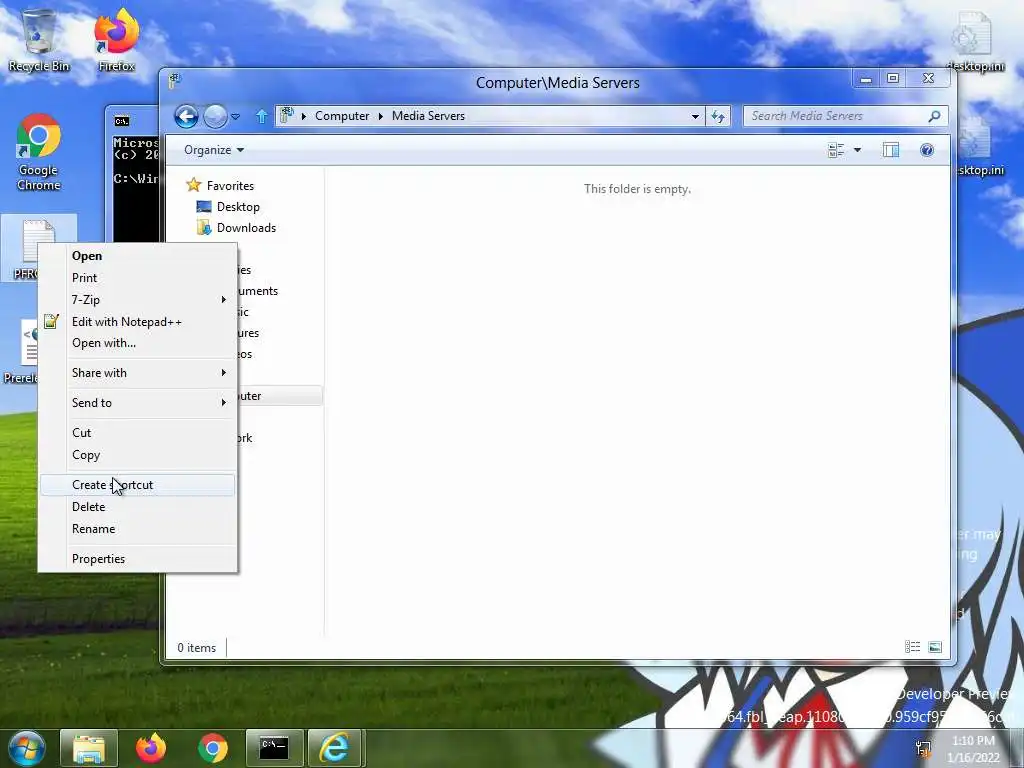The height and width of the screenshot is (768, 1024).
Task: Refresh the Media Servers address bar
Action: point(718,116)
